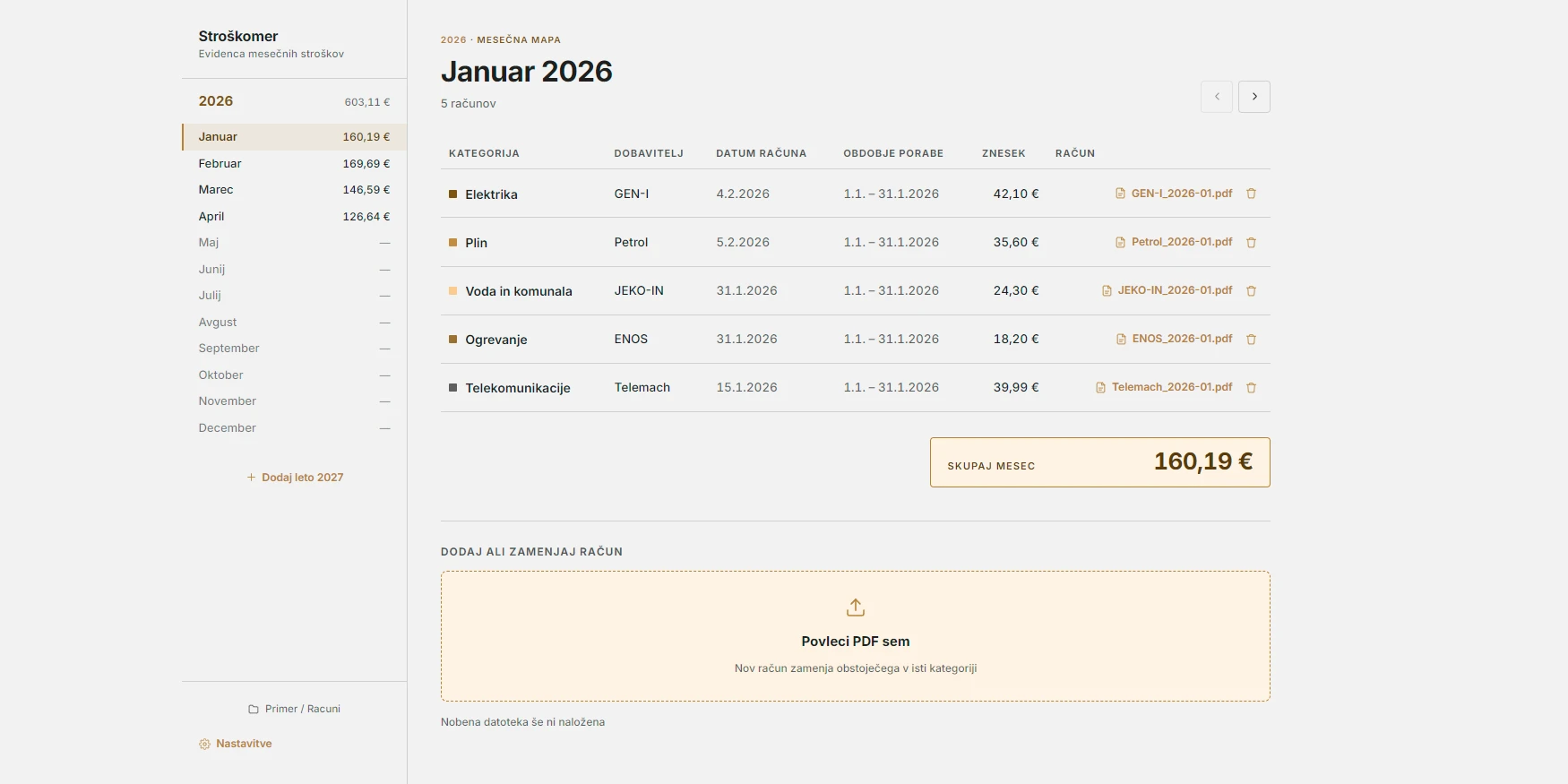Open the Marec month
Viewport: 1568px width, 784px height.
[295, 190]
